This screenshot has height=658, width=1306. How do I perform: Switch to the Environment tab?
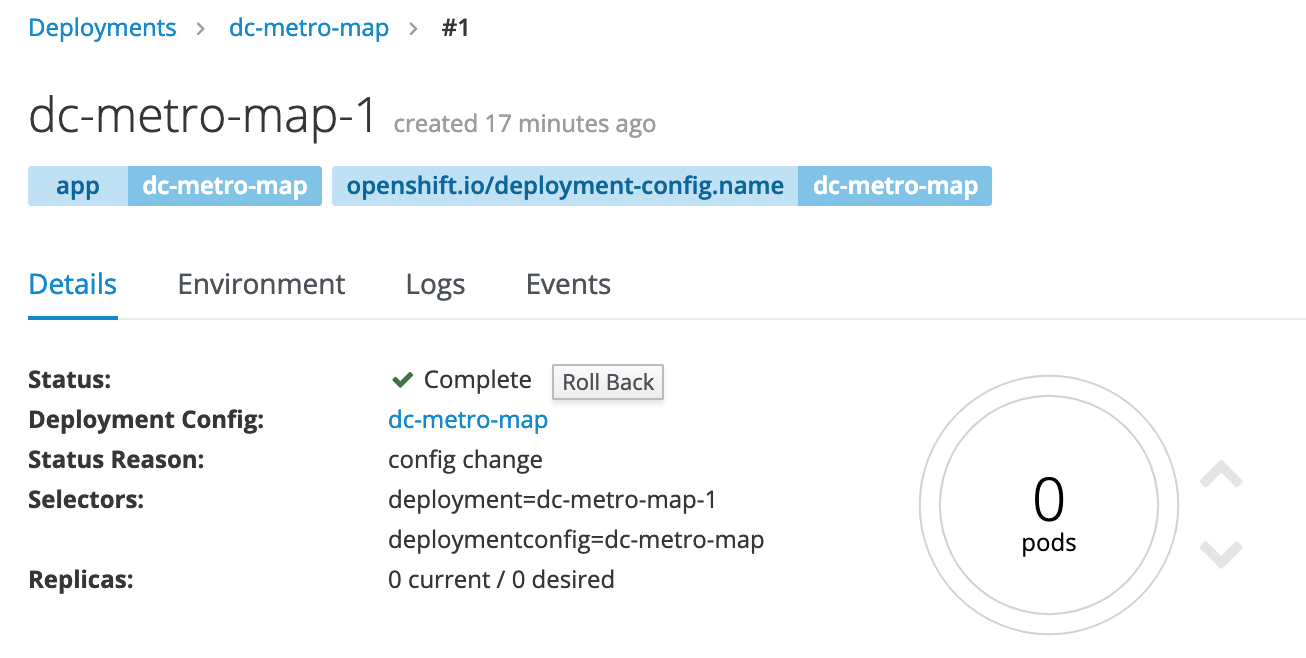pyautogui.click(x=261, y=284)
